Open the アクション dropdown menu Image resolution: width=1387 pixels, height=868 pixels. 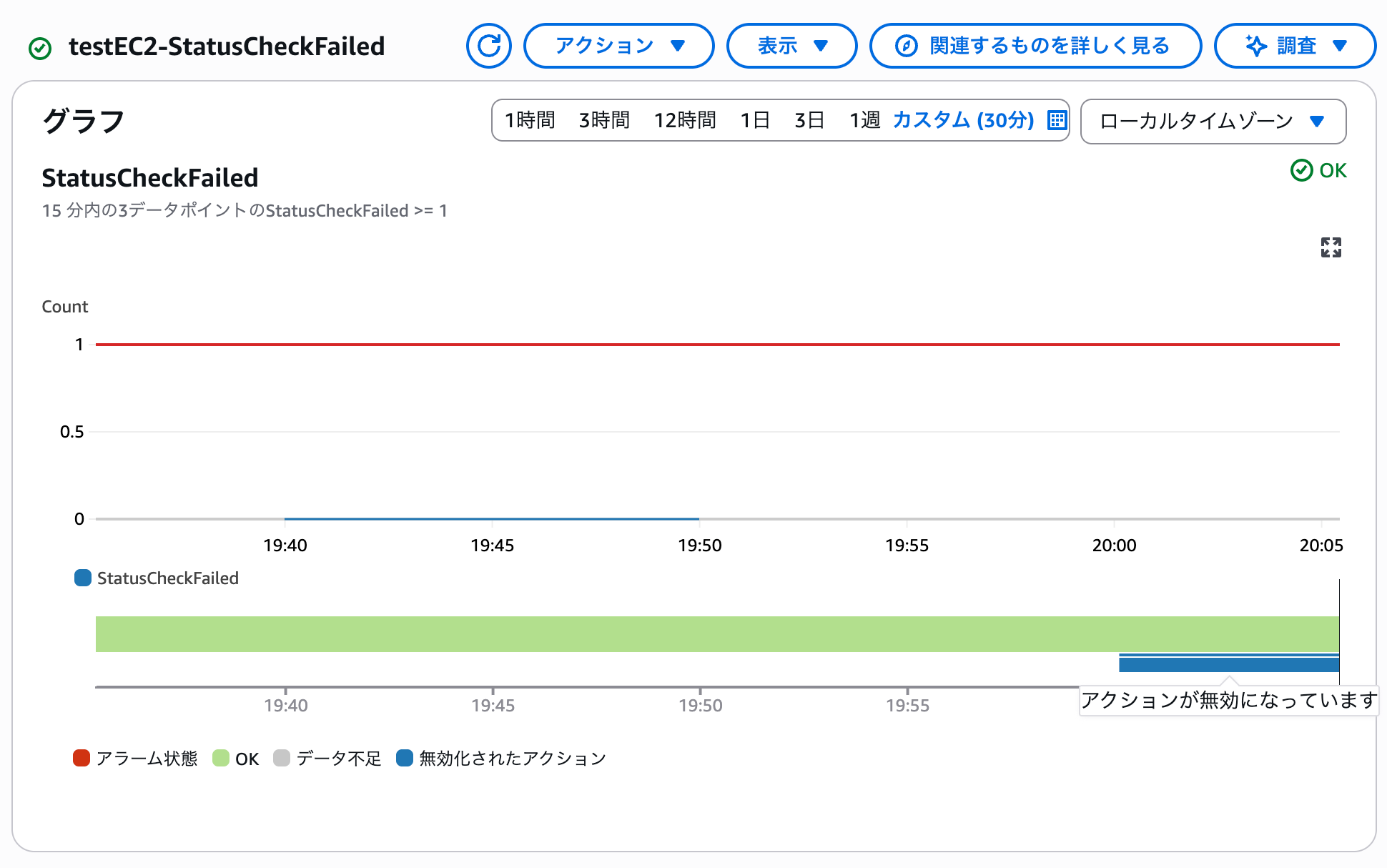click(618, 46)
